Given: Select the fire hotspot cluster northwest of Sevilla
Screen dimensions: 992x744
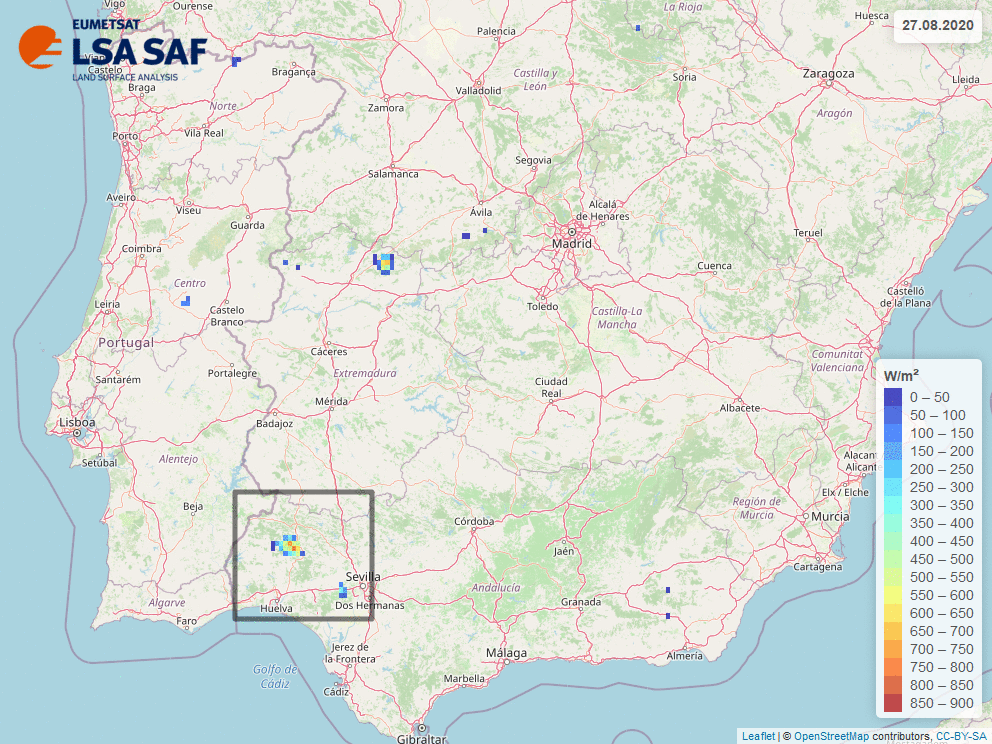Looking at the screenshot, I should (x=289, y=545).
